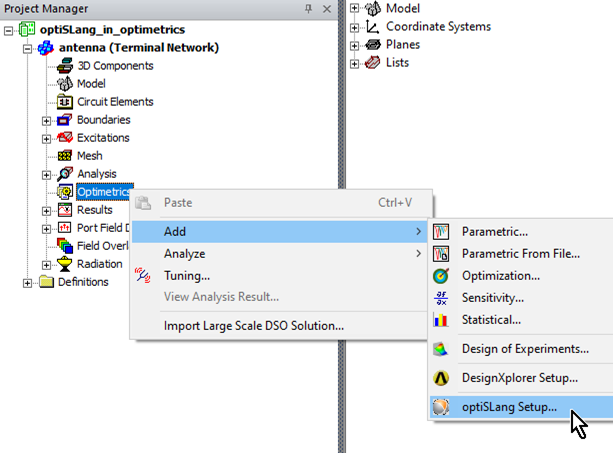
Task: Select the Optimetrics tree item
Action: click(105, 192)
